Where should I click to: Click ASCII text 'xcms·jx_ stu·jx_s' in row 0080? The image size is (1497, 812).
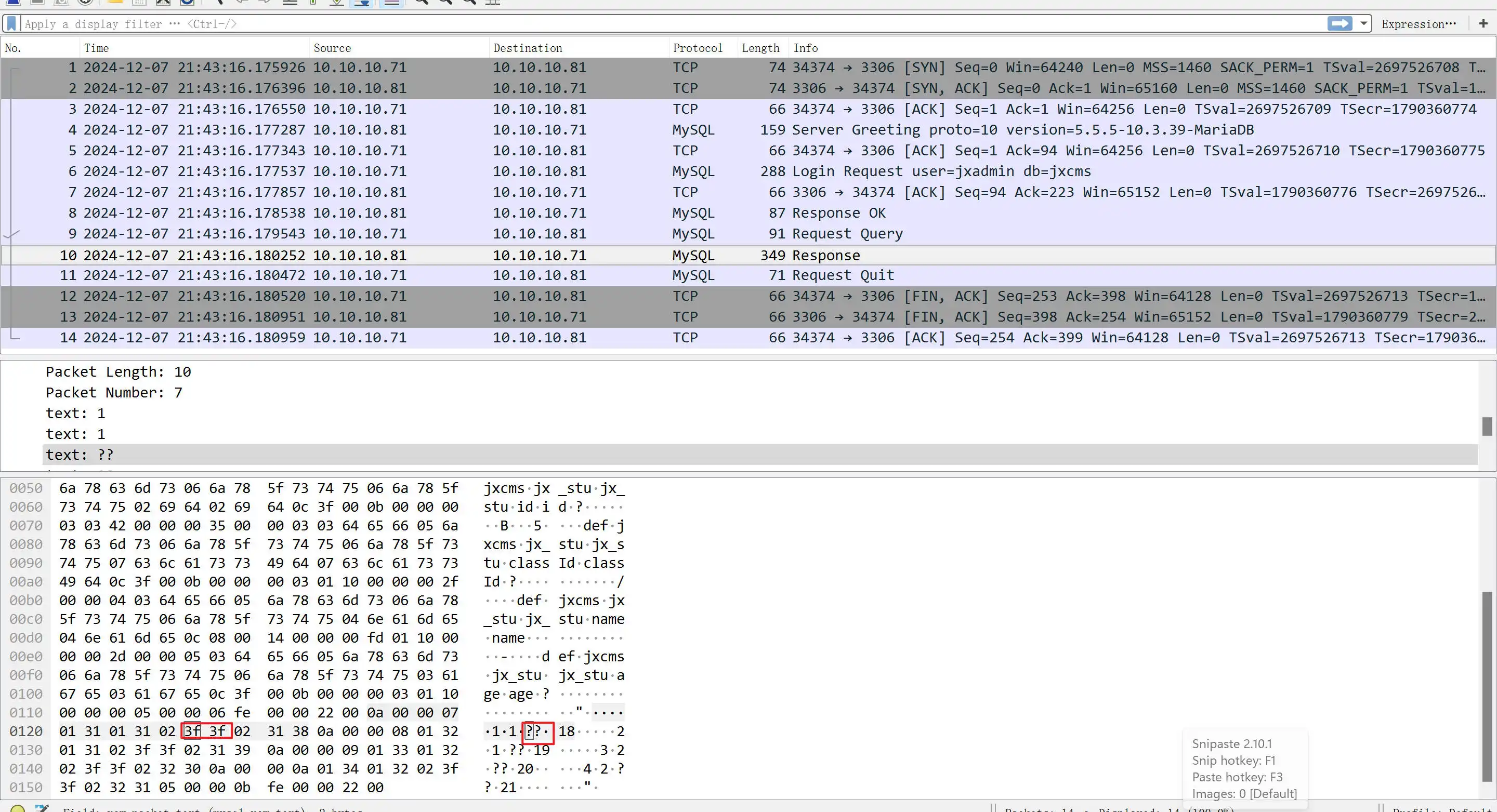pyautogui.click(x=554, y=545)
